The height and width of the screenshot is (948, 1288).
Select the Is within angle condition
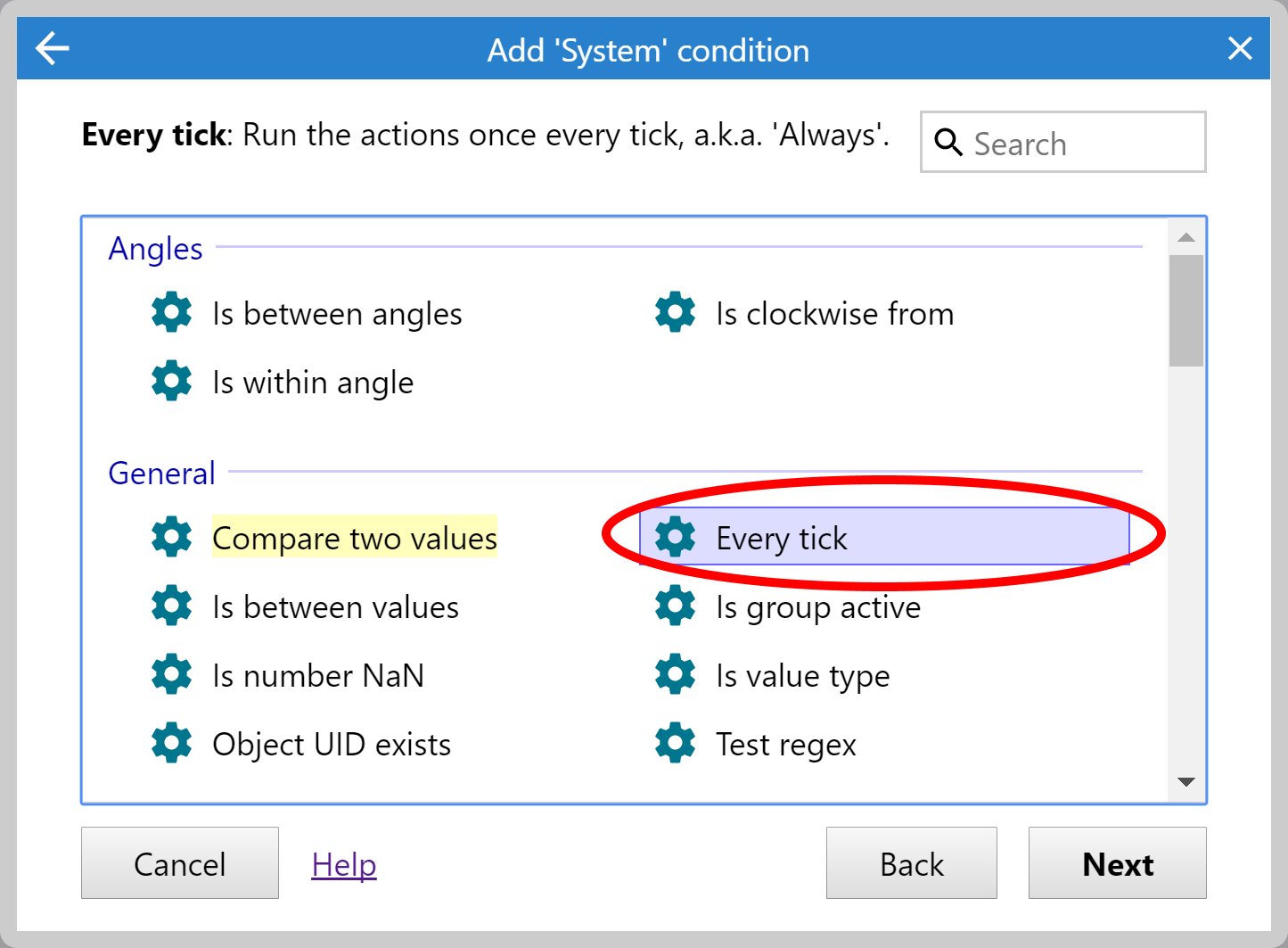point(313,382)
